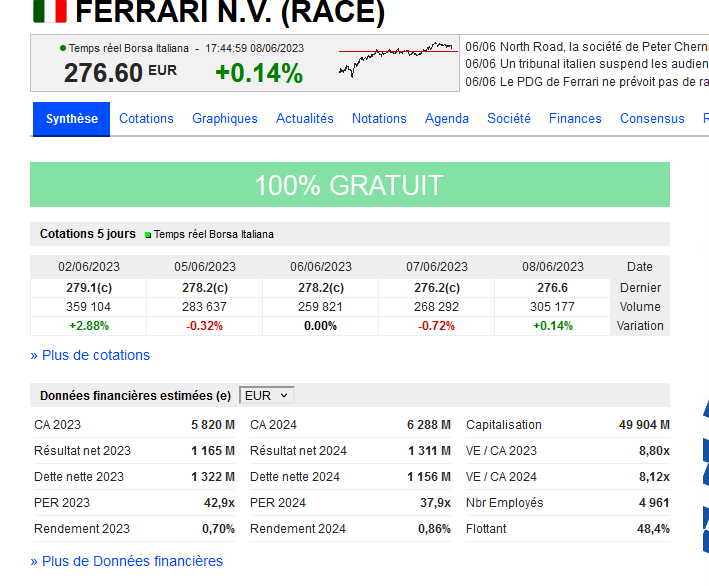Screen dimensions: 709x586
Task: Click the Dette nette 2023 value 1 322 M
Action: click(213, 477)
